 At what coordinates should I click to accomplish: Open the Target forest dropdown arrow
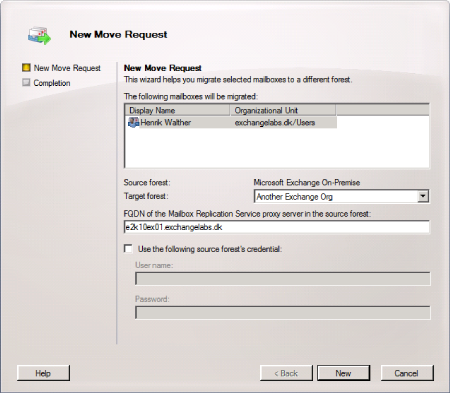(x=423, y=196)
